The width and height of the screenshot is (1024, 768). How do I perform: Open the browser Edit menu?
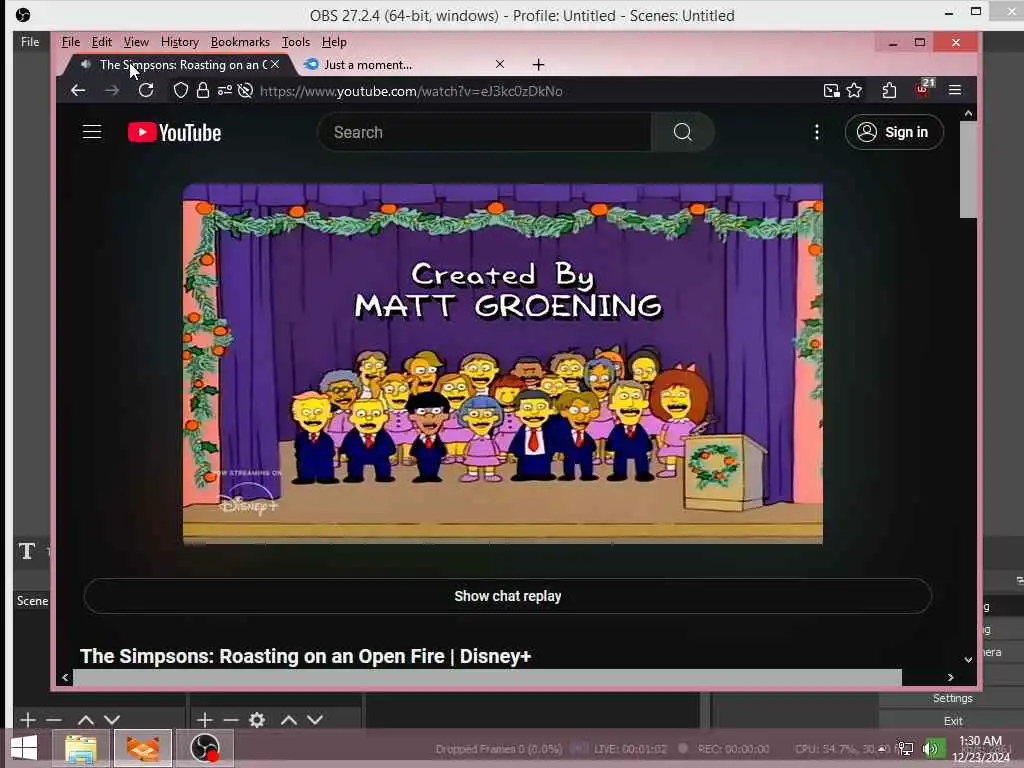101,42
